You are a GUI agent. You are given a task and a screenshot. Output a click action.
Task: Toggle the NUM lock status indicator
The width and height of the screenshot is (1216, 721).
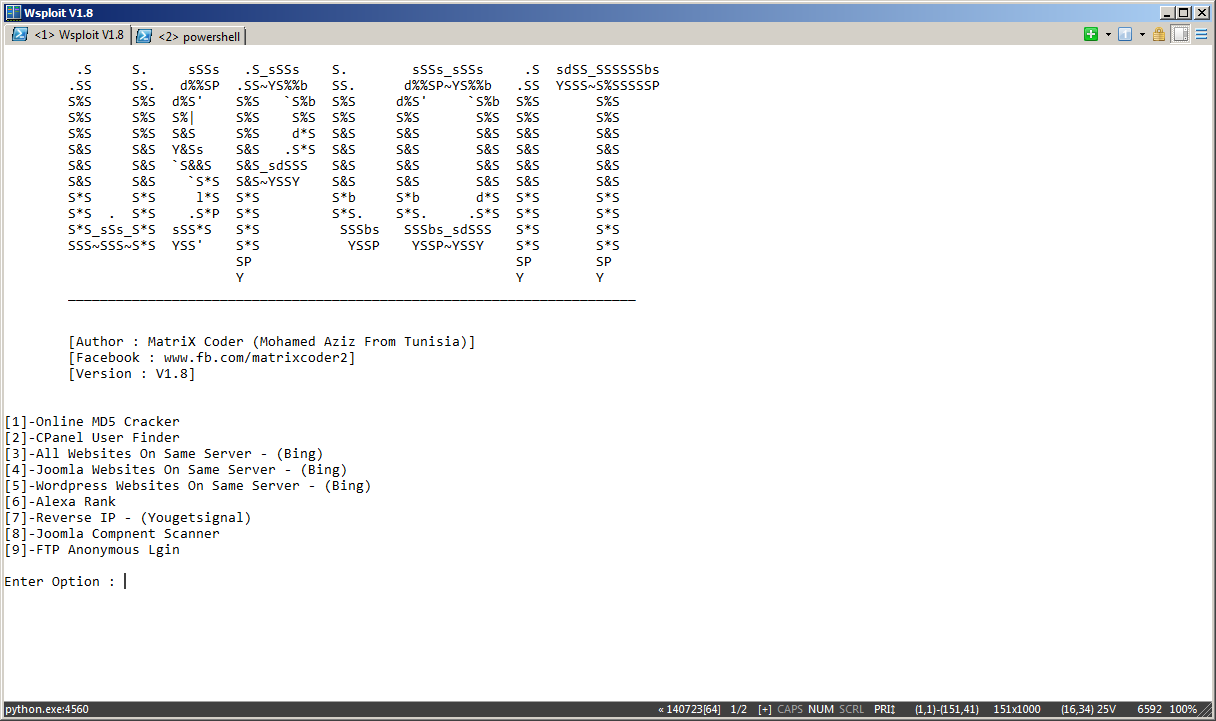[820, 709]
